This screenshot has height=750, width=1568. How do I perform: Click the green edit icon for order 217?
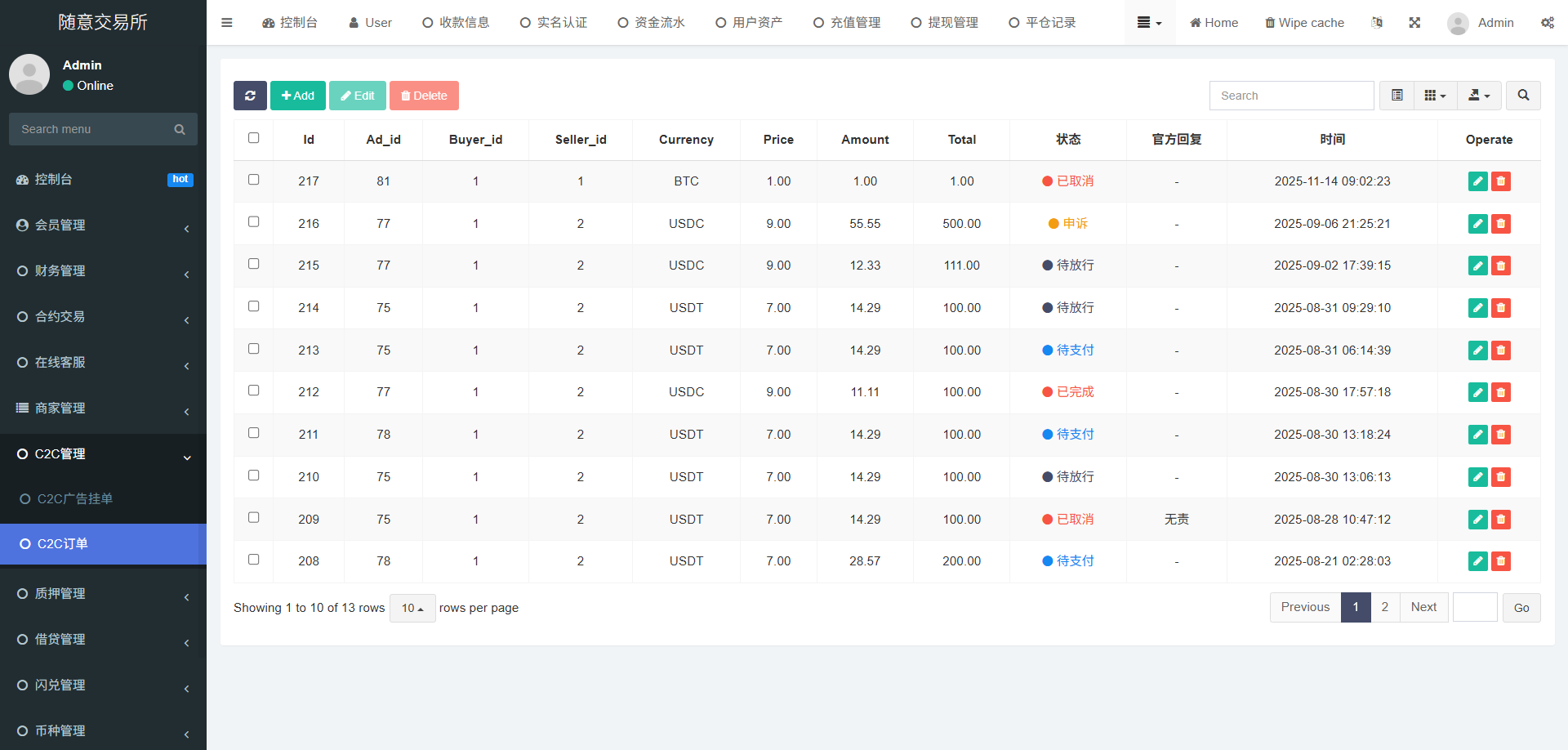[1477, 181]
